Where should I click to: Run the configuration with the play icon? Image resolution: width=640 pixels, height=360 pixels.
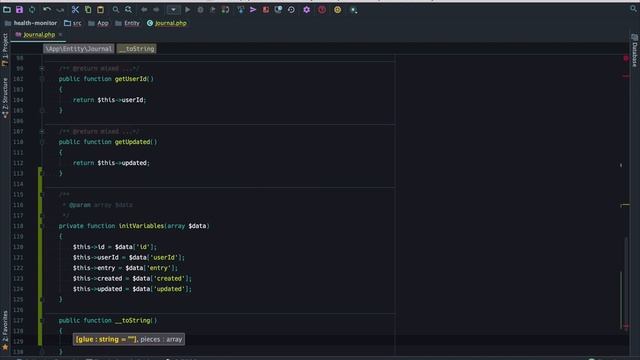pyautogui.click(x=187, y=9)
